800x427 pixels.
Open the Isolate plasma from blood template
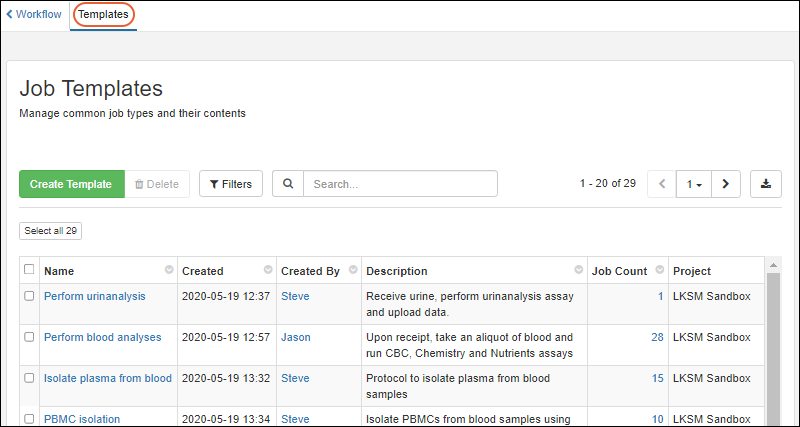point(108,378)
